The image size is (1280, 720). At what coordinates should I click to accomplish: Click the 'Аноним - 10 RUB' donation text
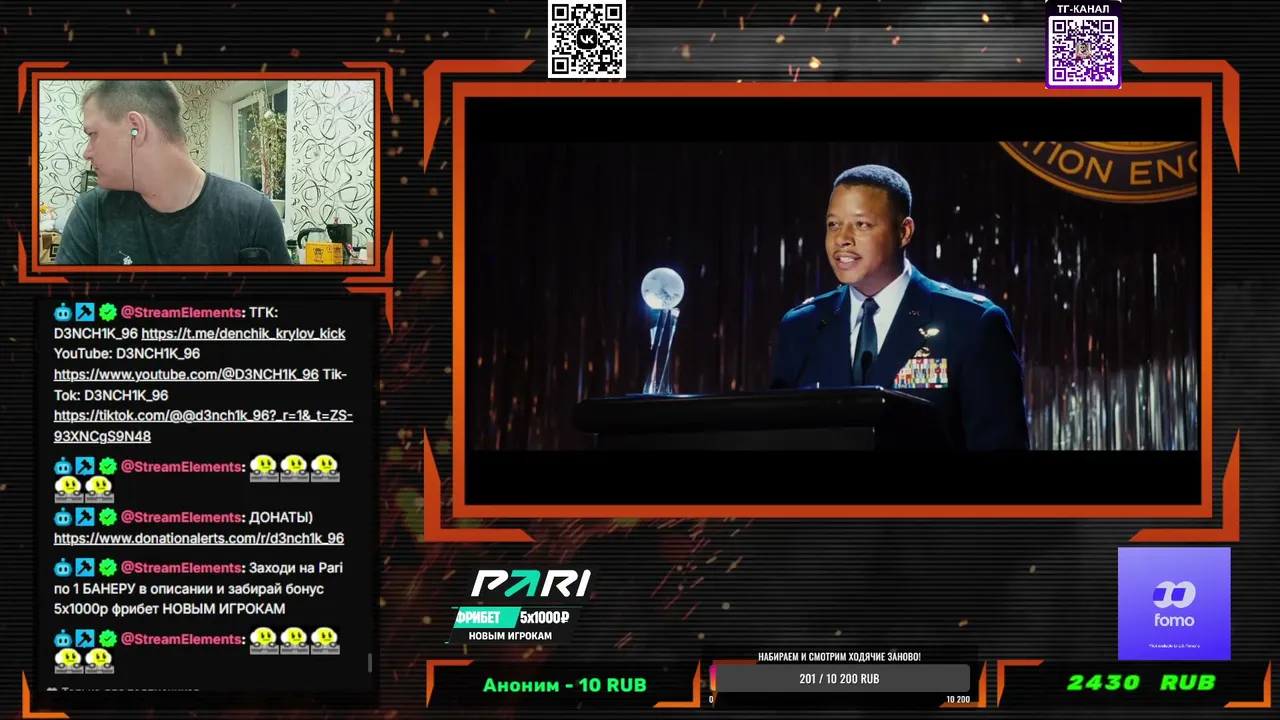click(564, 685)
